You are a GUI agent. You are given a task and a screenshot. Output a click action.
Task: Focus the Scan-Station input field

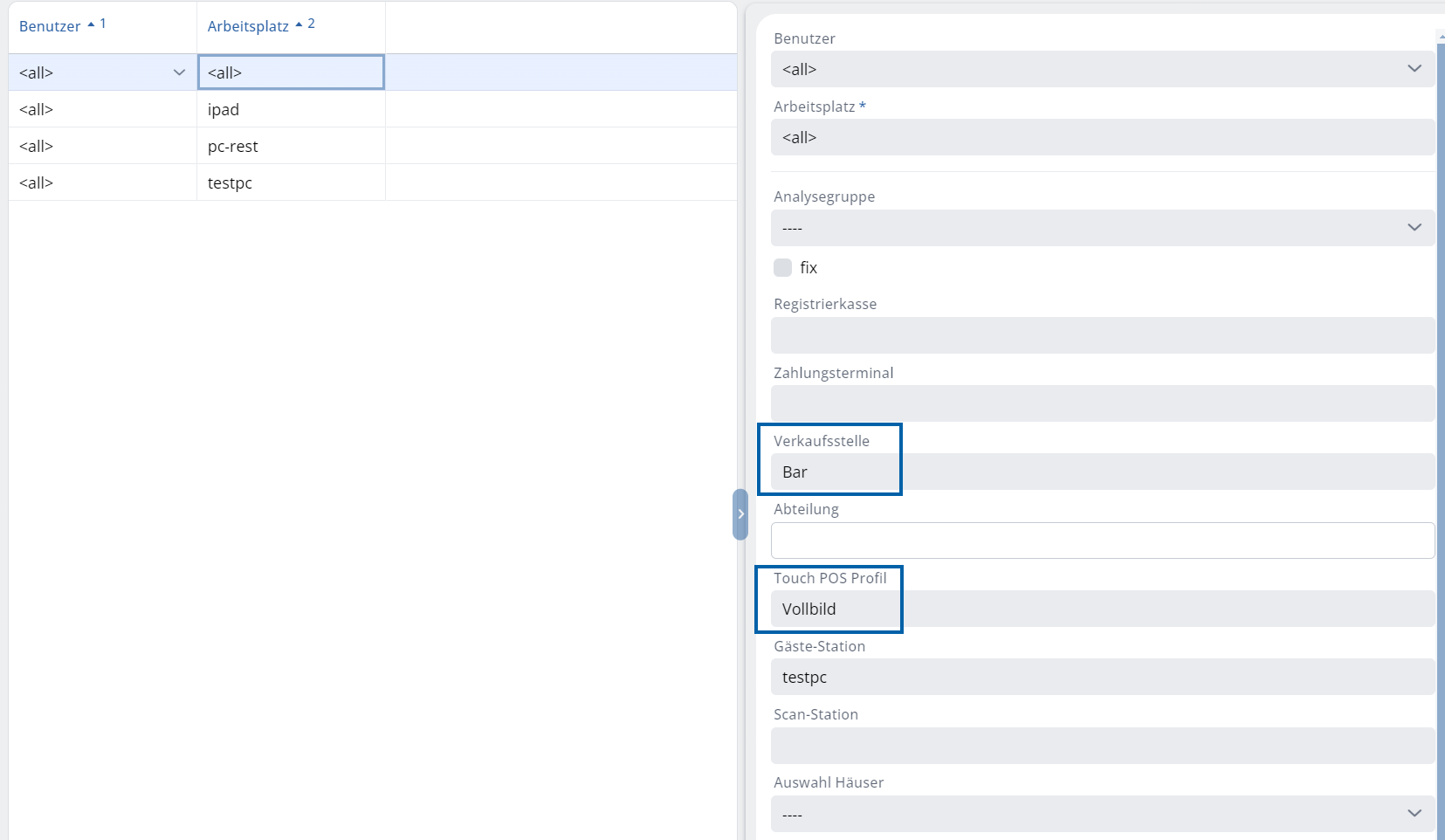tap(1102, 746)
